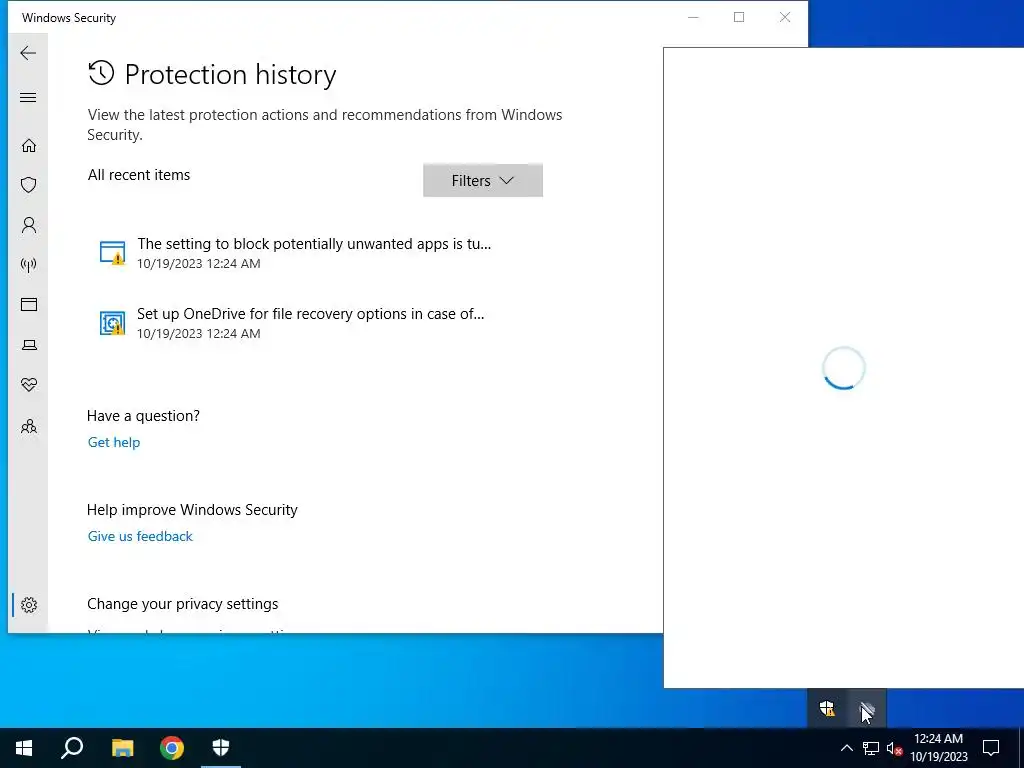1024x768 pixels.
Task: Maximize the Windows Security window
Action: point(739,17)
